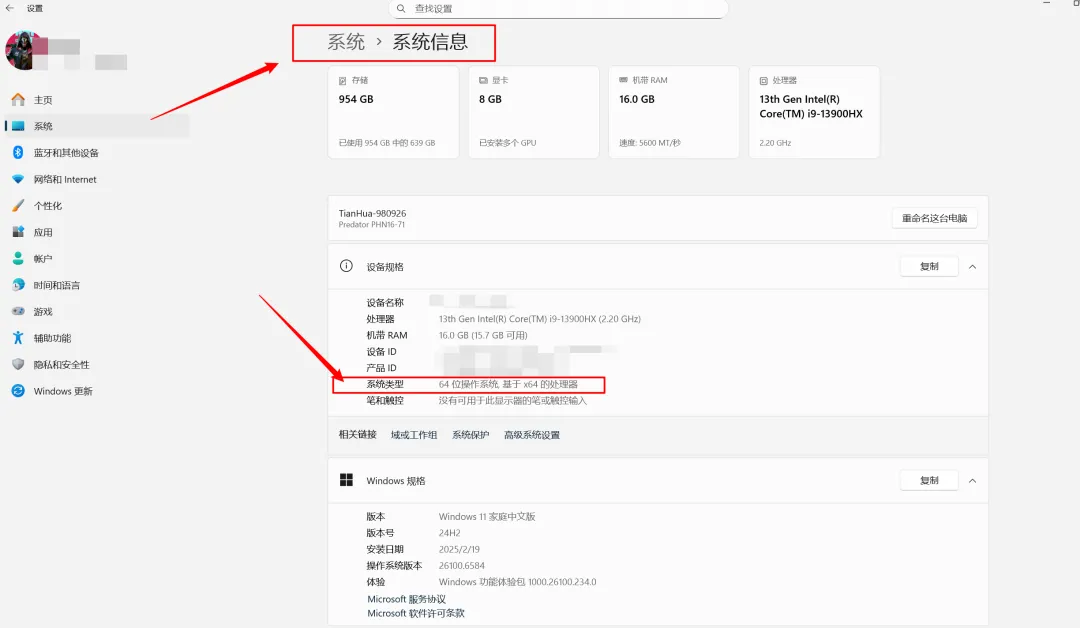Collapse the Windows specifications section
Viewport: 1080px width, 628px height.
[973, 481]
